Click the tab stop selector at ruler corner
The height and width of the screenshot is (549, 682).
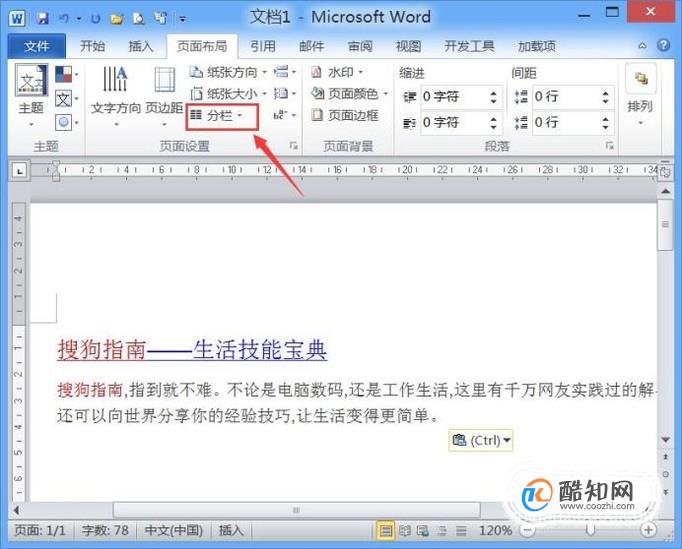click(19, 171)
